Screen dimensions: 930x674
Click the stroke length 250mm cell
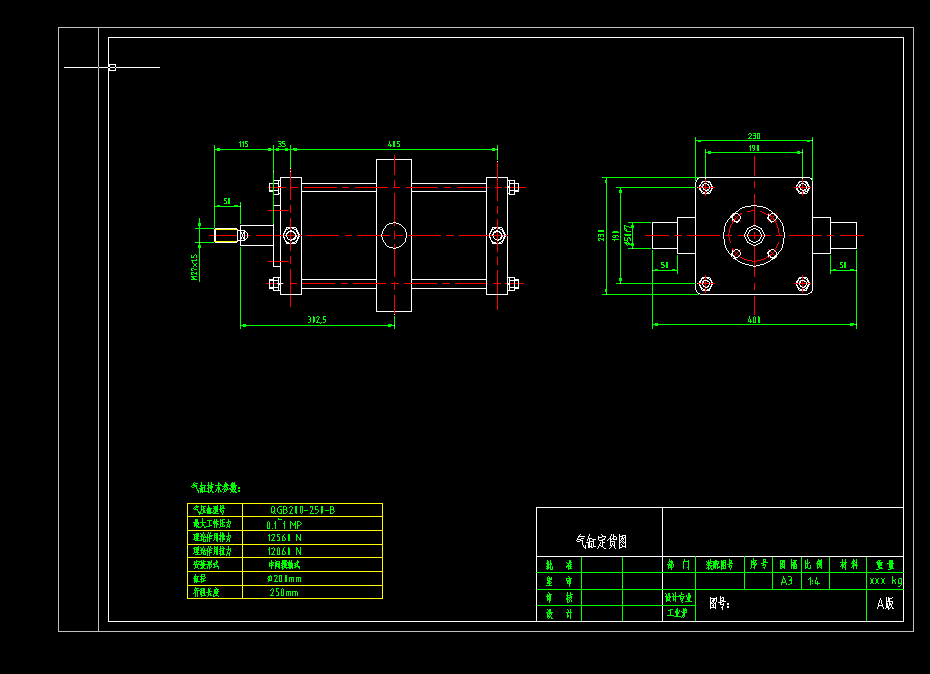click(x=282, y=591)
